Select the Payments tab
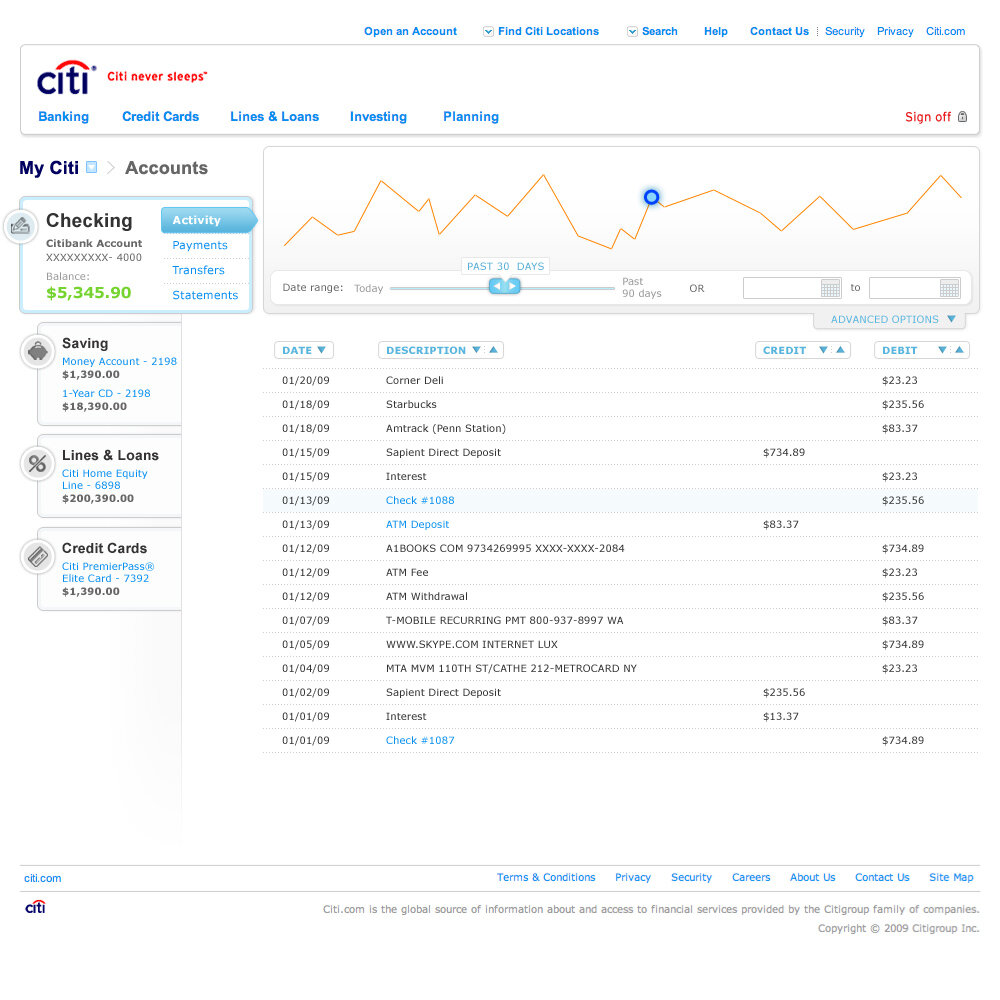 tap(200, 246)
